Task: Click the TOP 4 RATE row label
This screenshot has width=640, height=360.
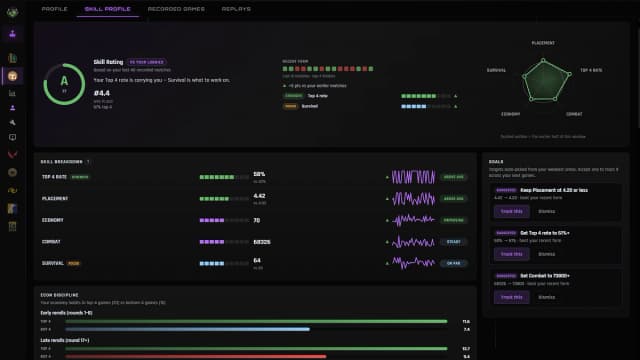Action: pyautogui.click(x=54, y=177)
